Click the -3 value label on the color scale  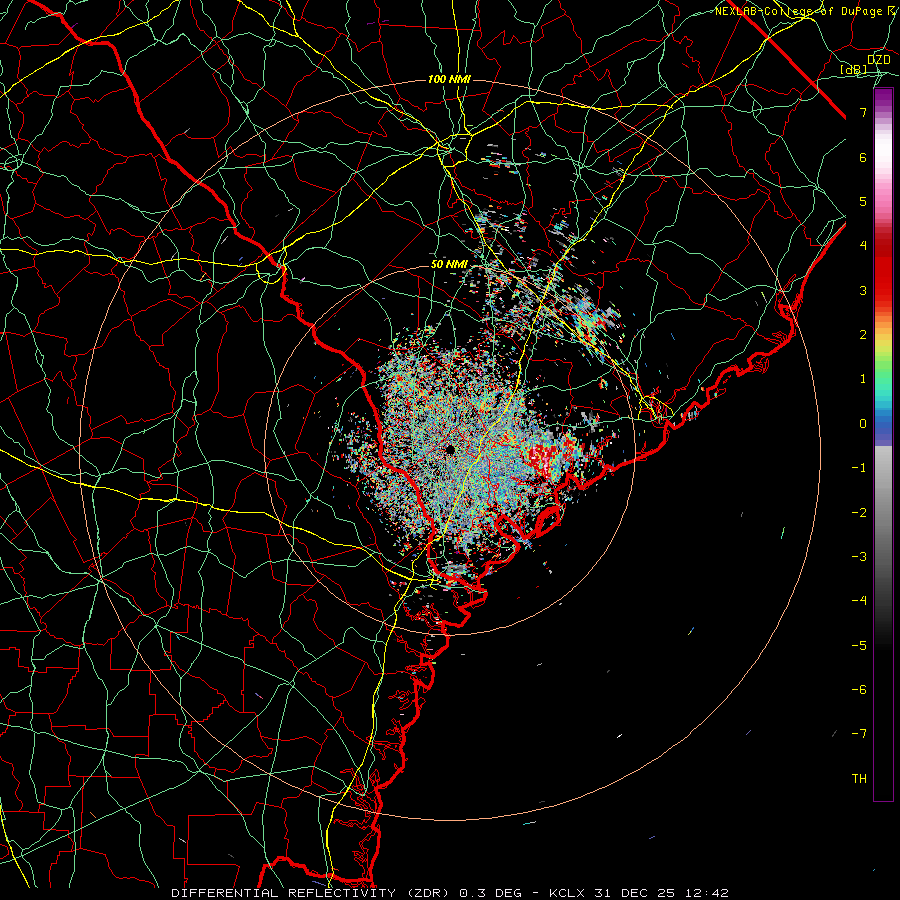click(x=859, y=557)
